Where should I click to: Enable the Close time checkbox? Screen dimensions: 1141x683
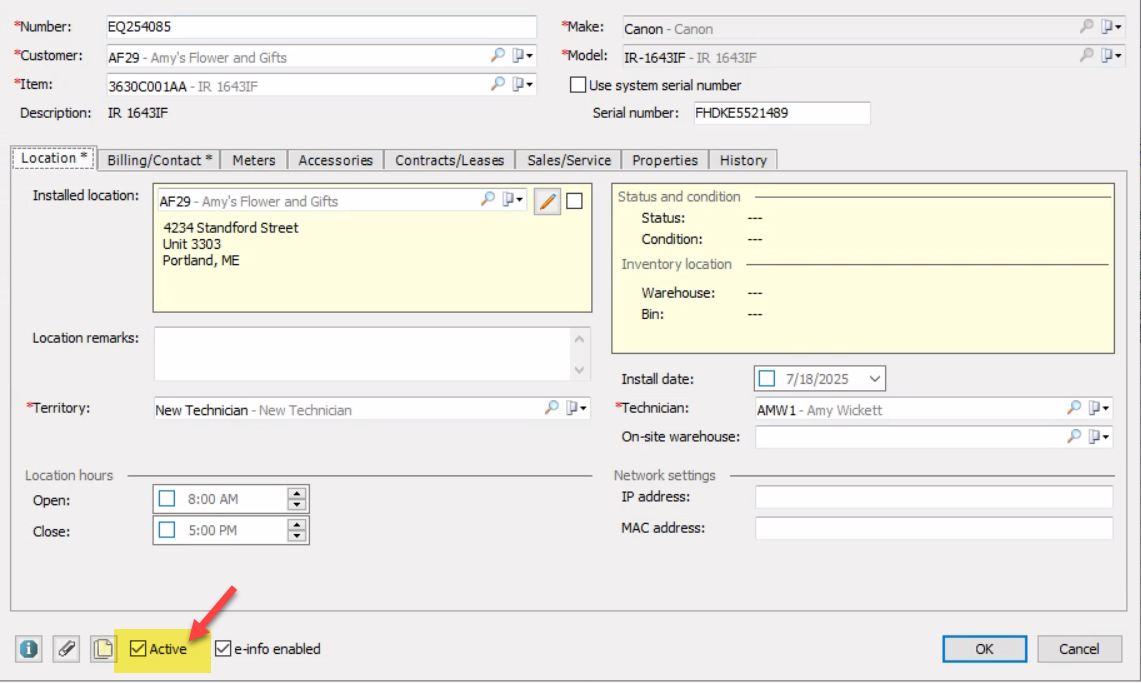click(167, 530)
